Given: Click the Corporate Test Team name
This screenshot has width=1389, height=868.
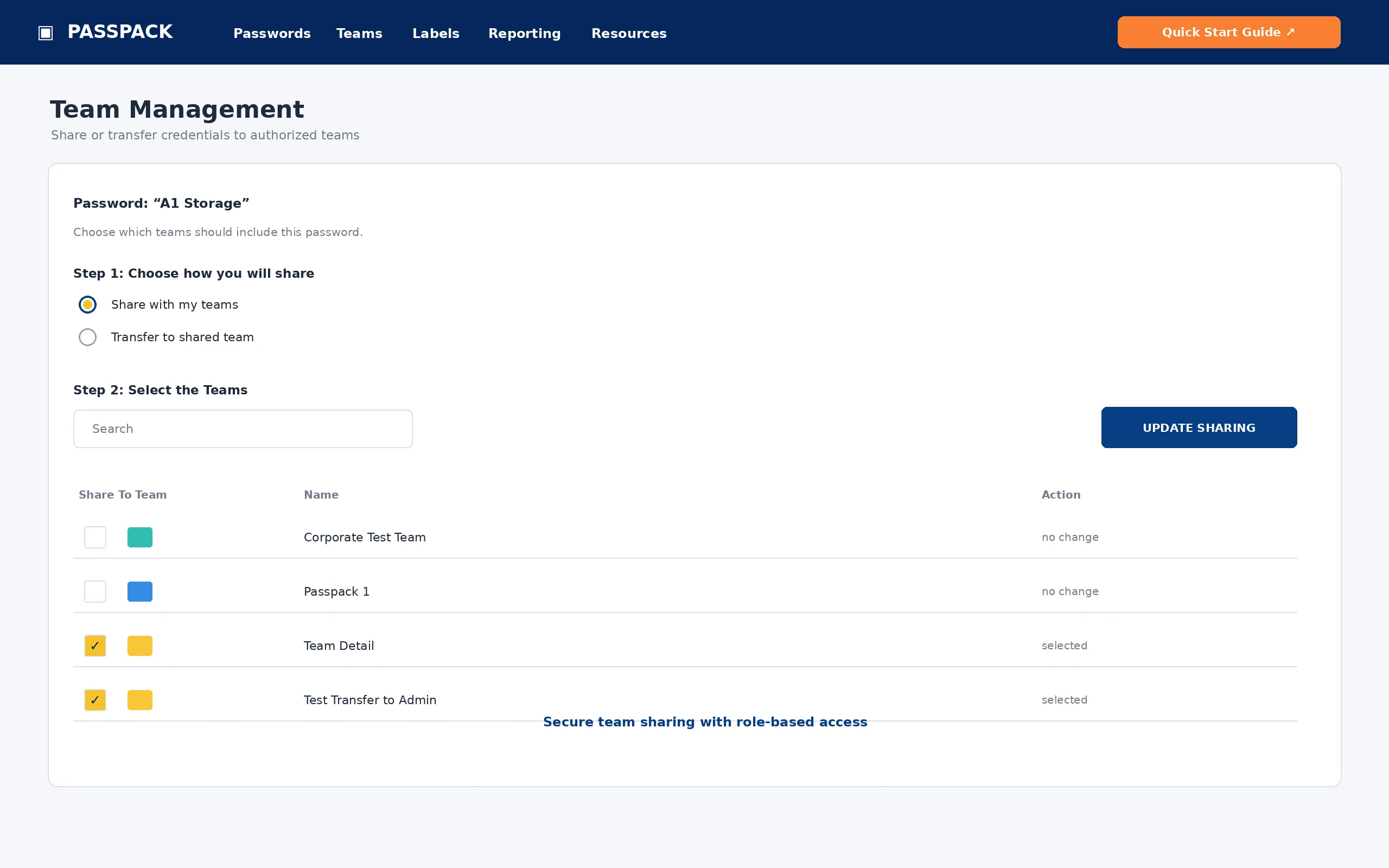Looking at the screenshot, I should pyautogui.click(x=365, y=537).
